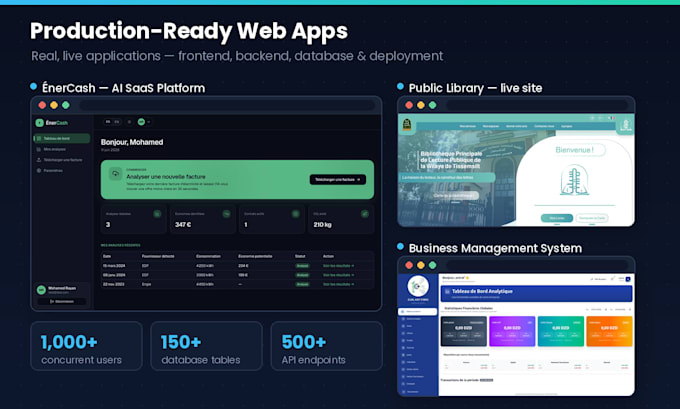
Task: Click the ÉnerCash logo in sidebar
Action: pos(51,123)
